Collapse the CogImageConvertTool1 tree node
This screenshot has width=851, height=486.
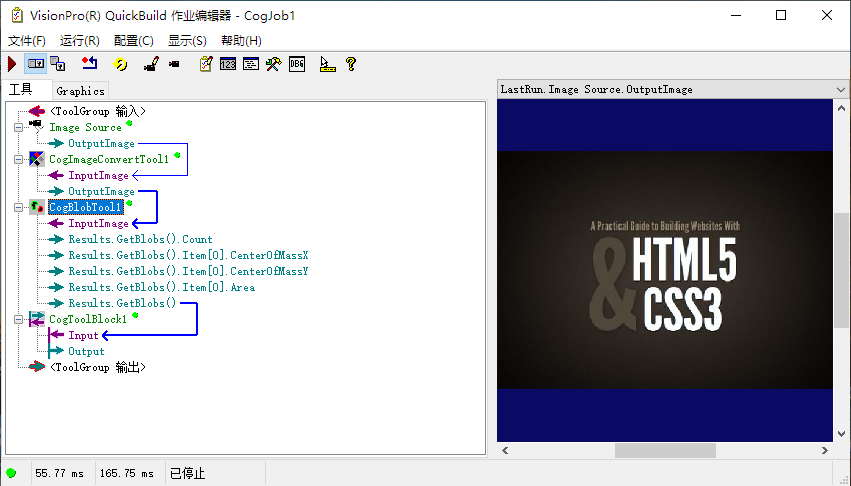(18, 159)
